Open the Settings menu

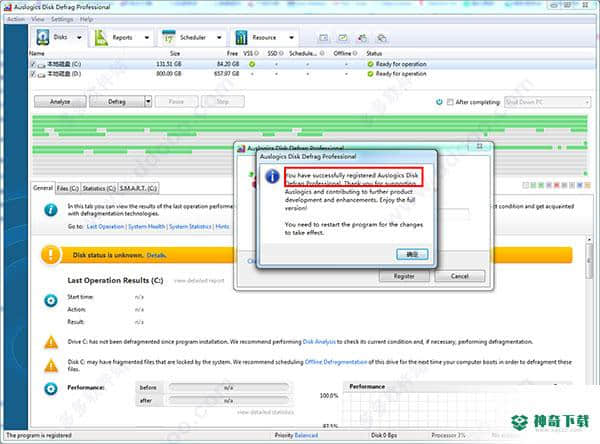click(x=62, y=19)
